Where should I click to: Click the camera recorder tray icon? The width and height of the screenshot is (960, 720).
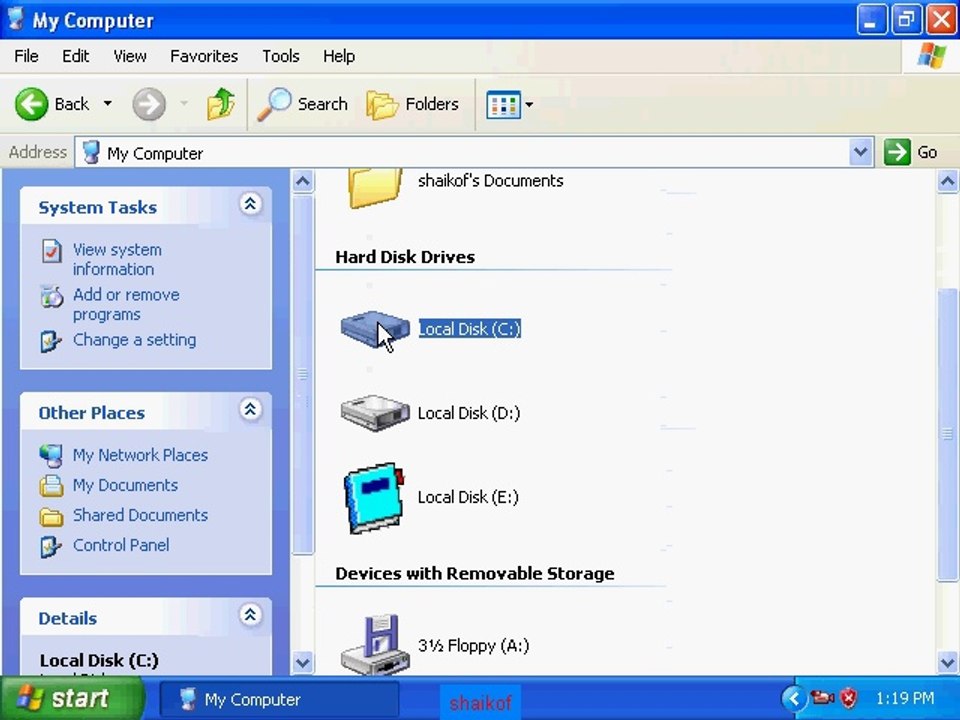(823, 697)
